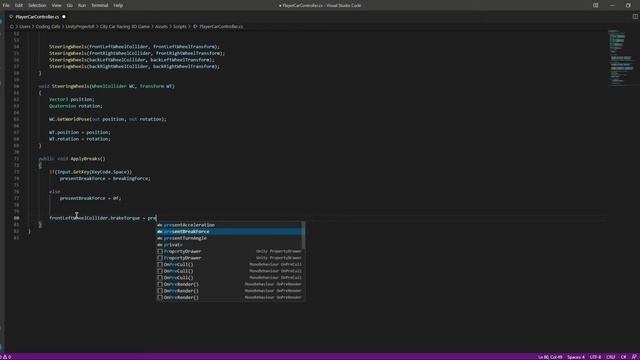
Task: Open Scripts breadcrumb segment
Action: click(x=180, y=27)
